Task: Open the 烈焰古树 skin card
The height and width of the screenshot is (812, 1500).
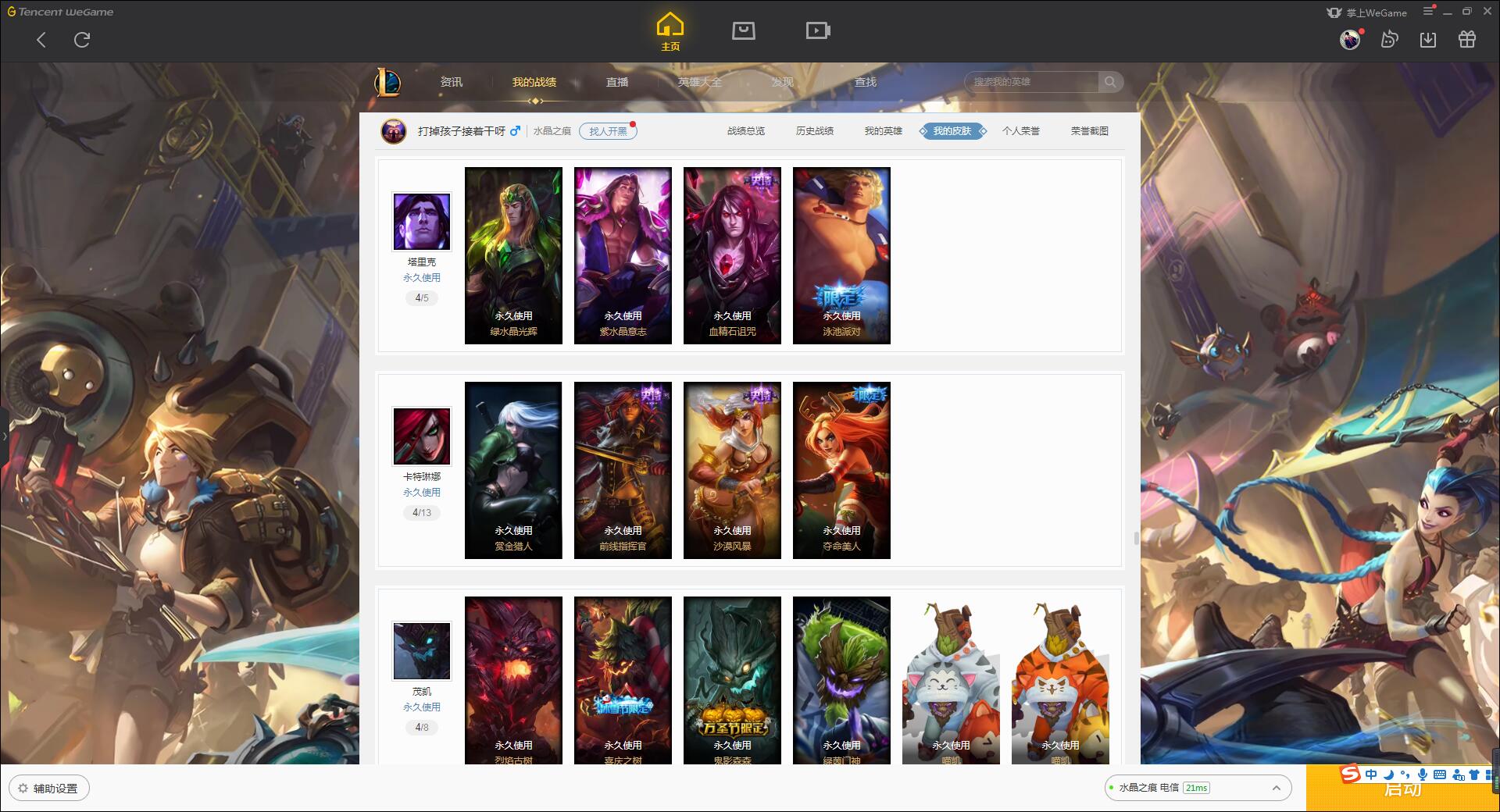Action: (513, 680)
